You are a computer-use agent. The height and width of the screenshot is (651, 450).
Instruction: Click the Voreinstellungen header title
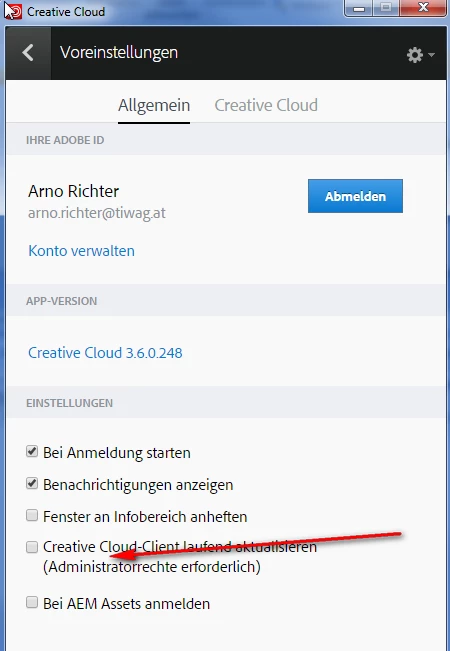click(x=119, y=53)
